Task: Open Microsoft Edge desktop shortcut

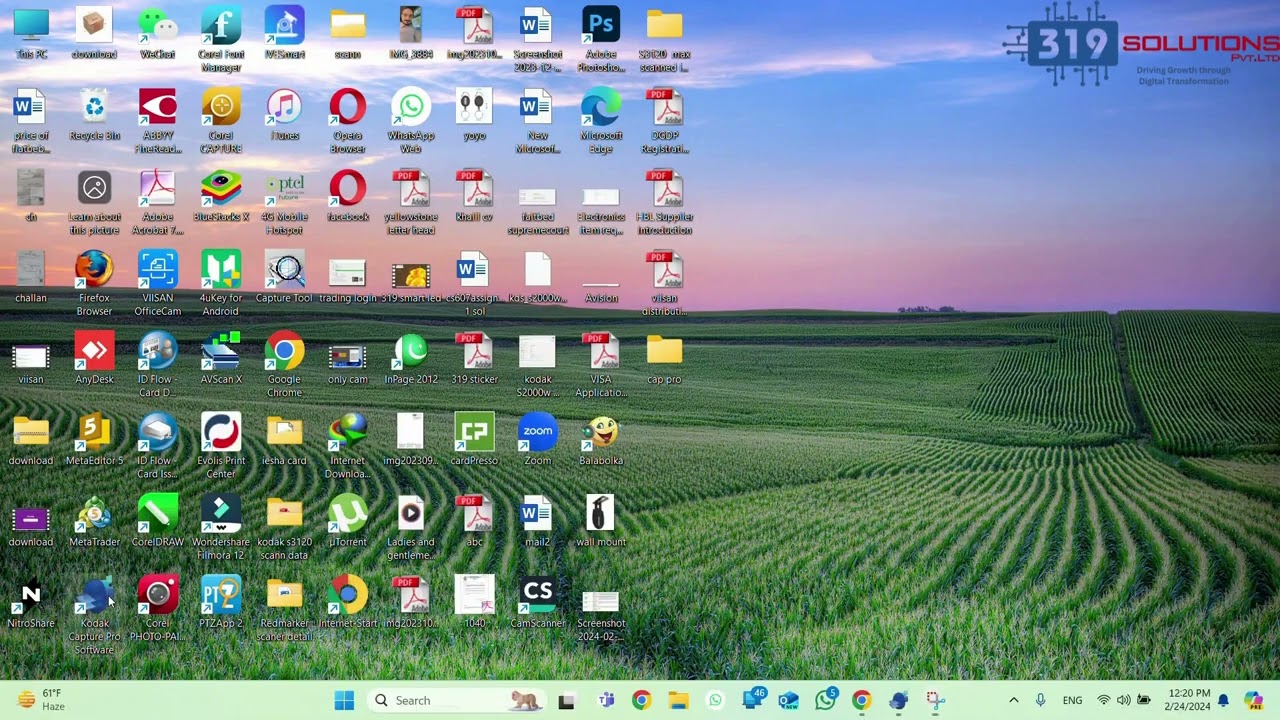Action: 601,121
